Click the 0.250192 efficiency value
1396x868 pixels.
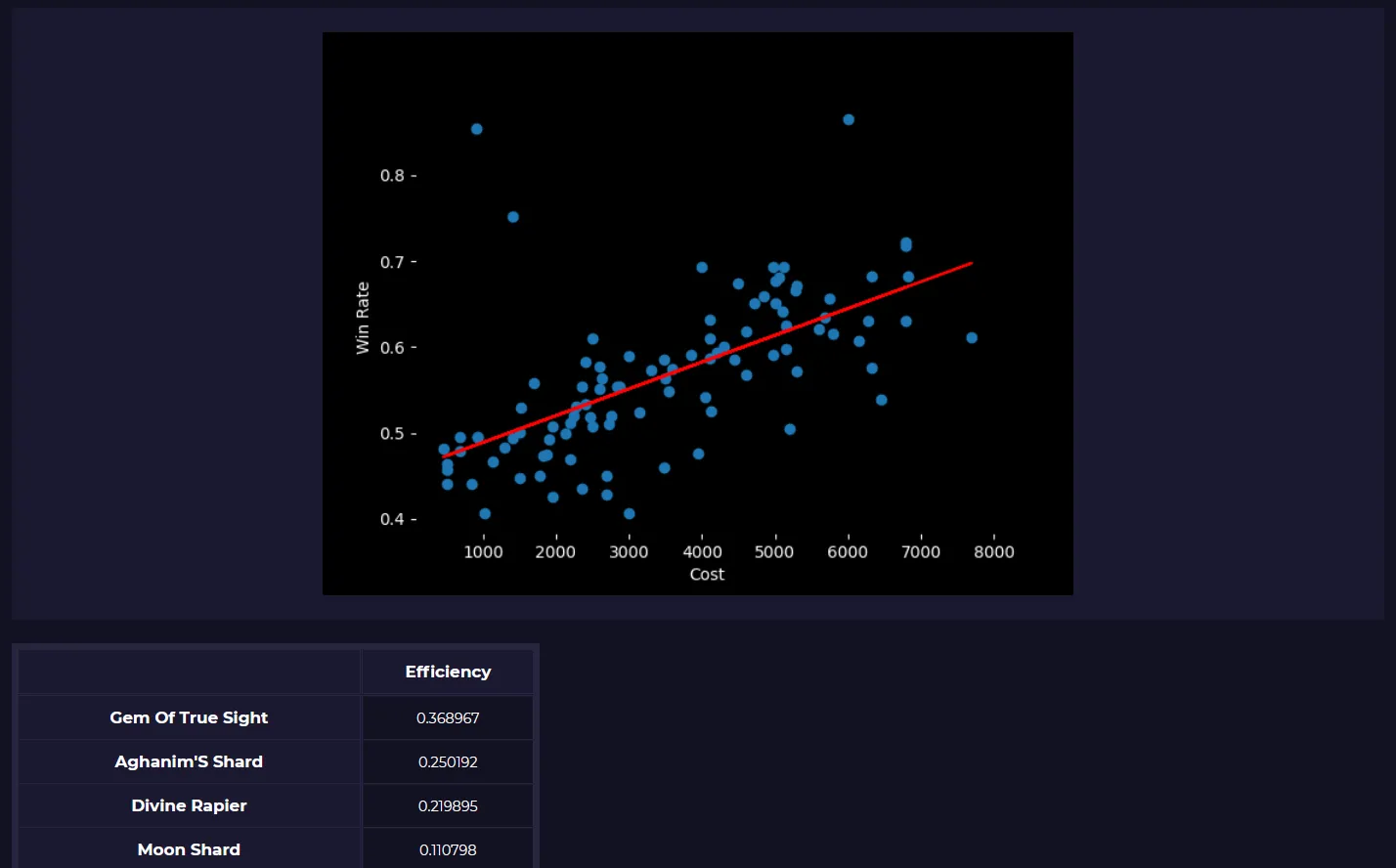click(x=448, y=760)
